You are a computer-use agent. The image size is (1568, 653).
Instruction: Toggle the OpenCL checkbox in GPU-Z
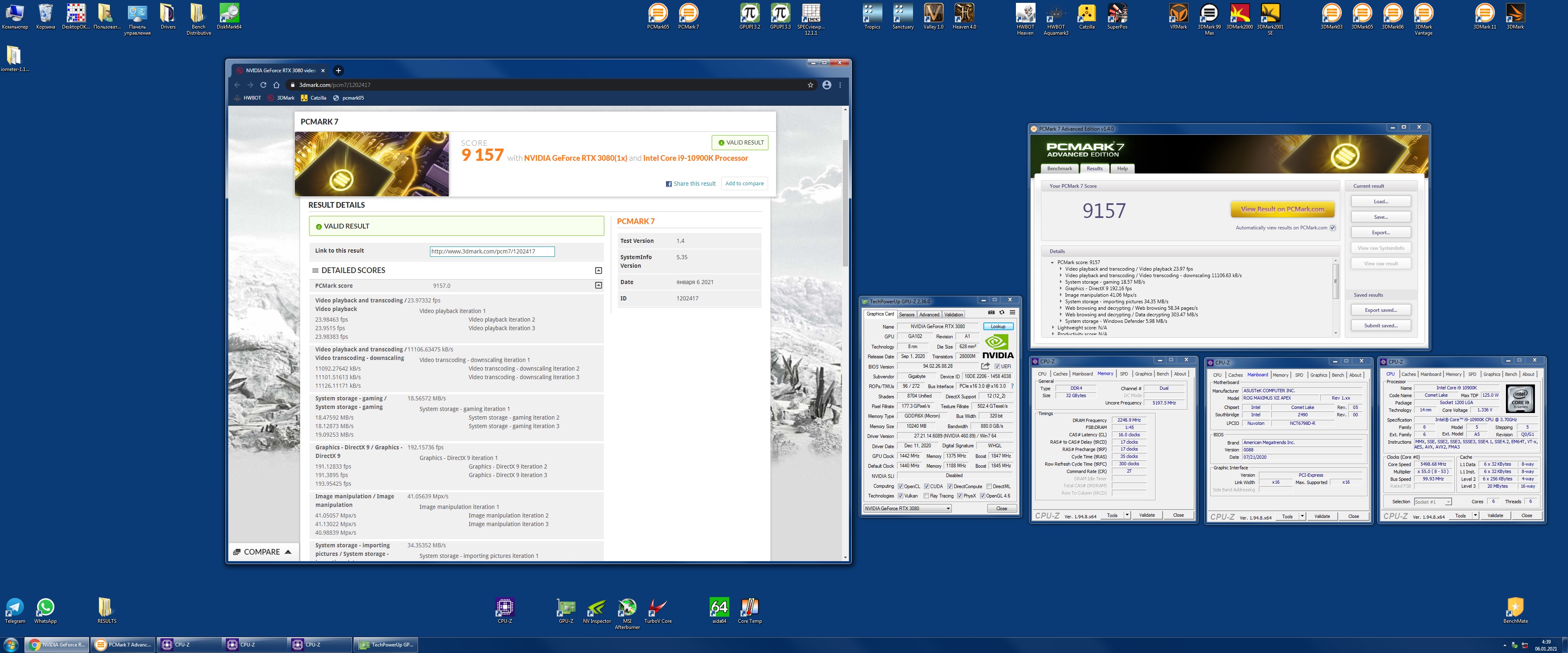(x=900, y=486)
